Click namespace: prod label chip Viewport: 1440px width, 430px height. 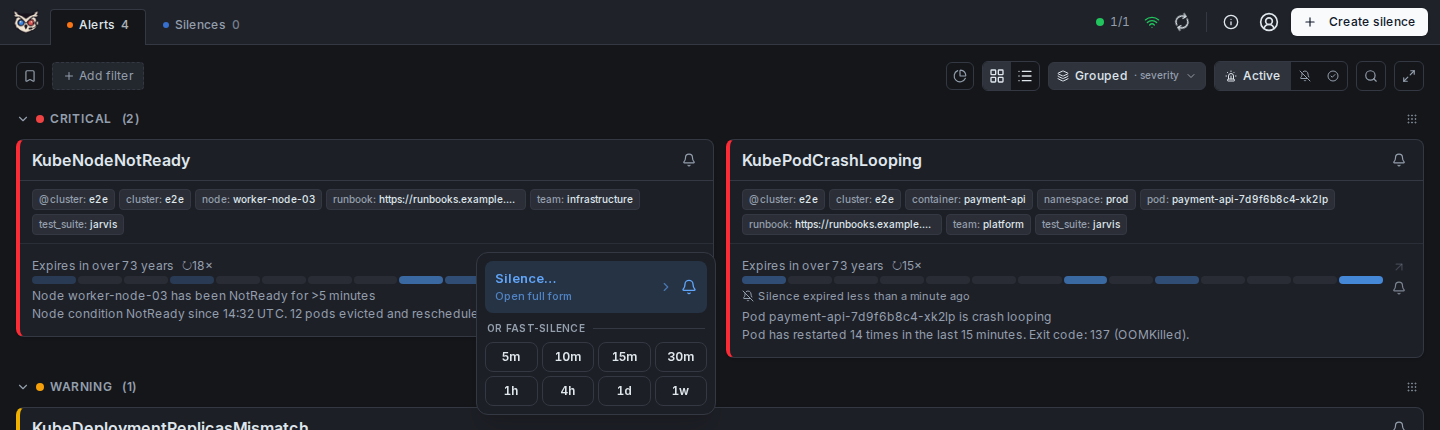click(1086, 199)
